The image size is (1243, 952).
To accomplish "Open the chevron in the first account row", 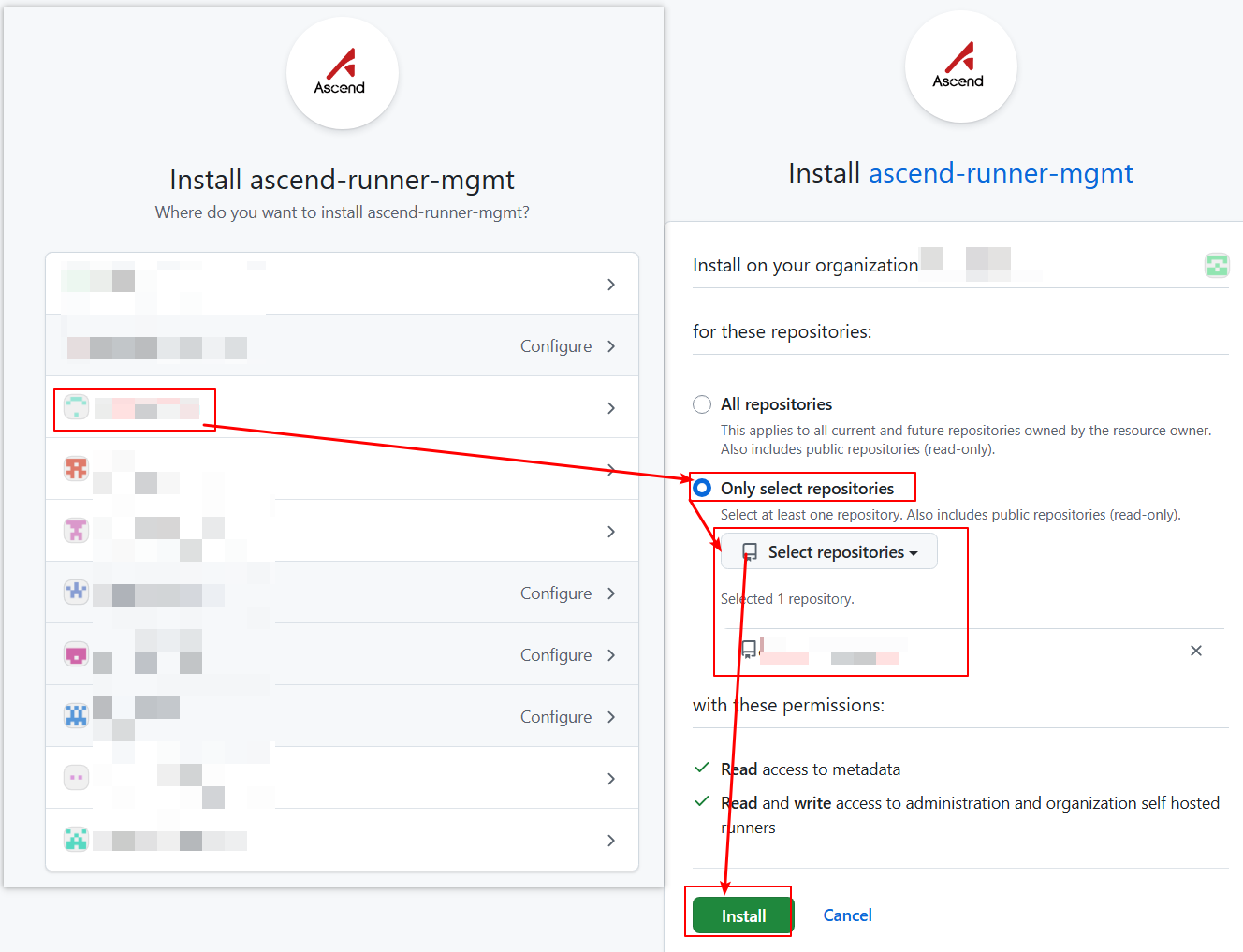I will click(611, 285).
